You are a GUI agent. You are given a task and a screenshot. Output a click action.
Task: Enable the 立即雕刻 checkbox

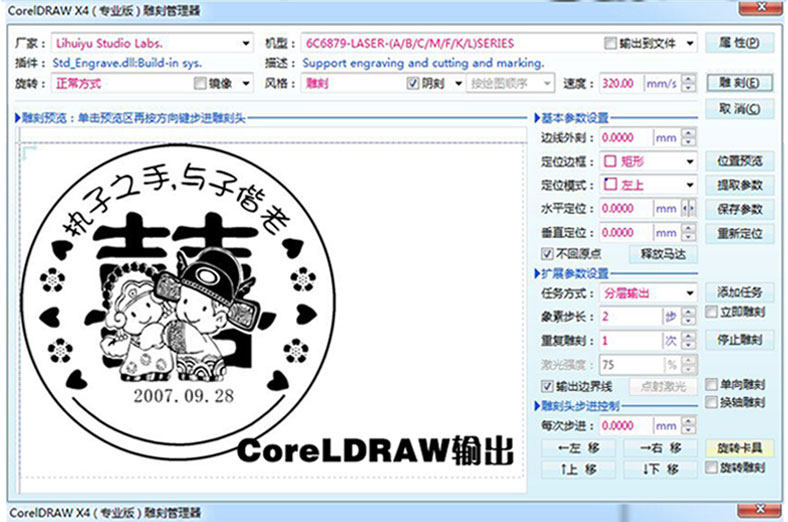(711, 312)
